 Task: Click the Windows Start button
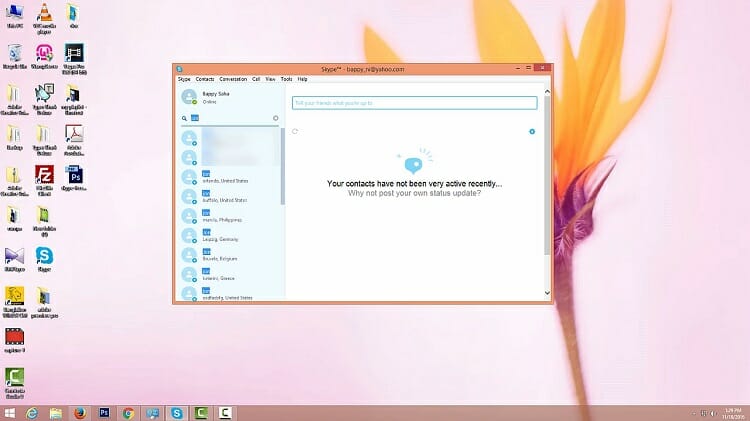click(9, 413)
